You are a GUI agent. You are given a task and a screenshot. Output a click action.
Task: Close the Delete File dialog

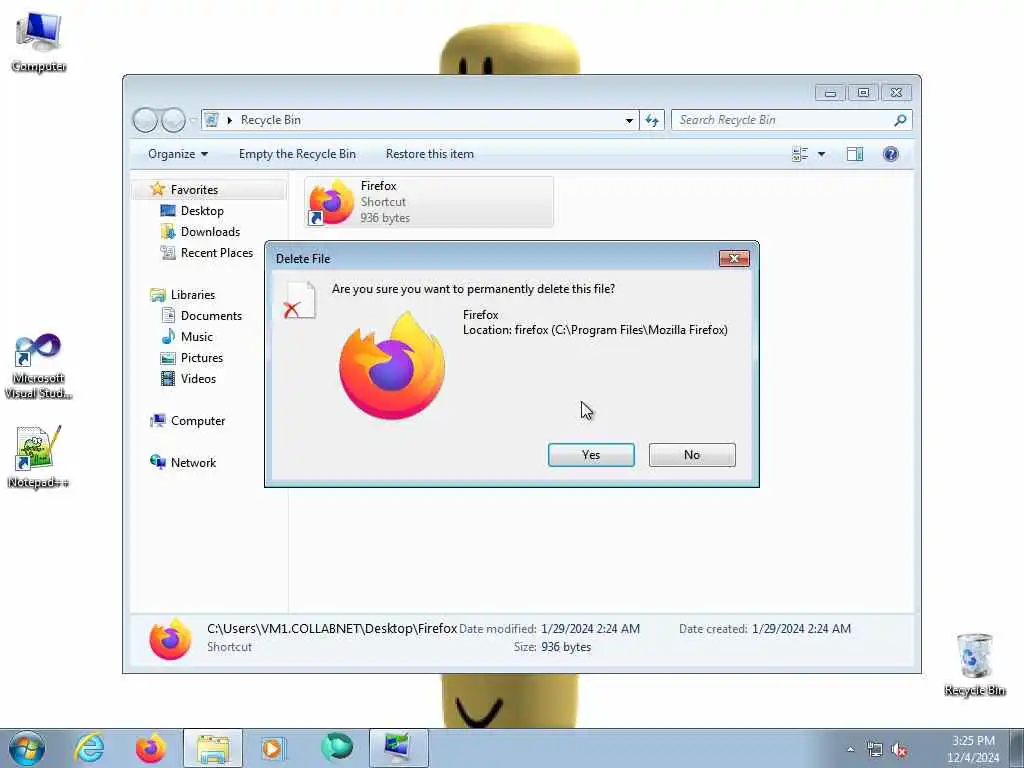pos(734,259)
